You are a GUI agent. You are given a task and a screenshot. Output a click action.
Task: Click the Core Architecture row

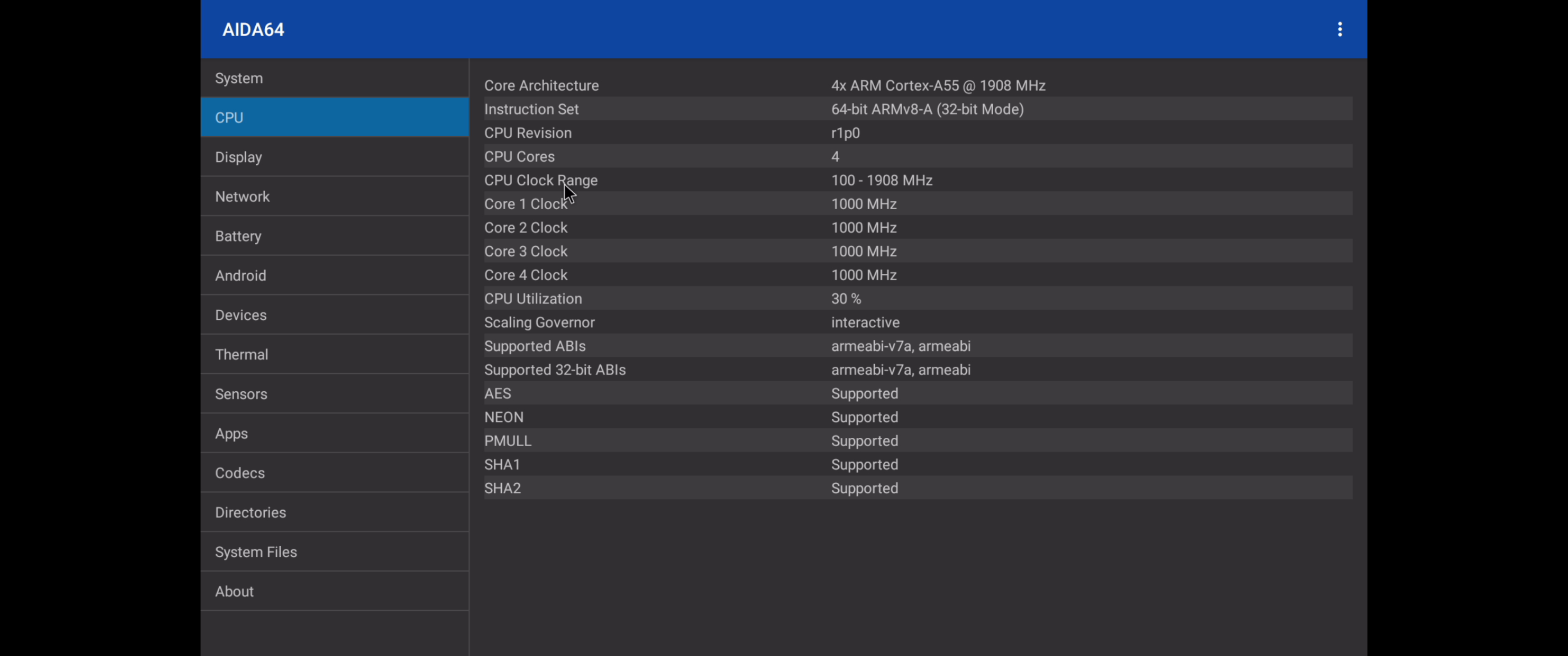click(917, 85)
